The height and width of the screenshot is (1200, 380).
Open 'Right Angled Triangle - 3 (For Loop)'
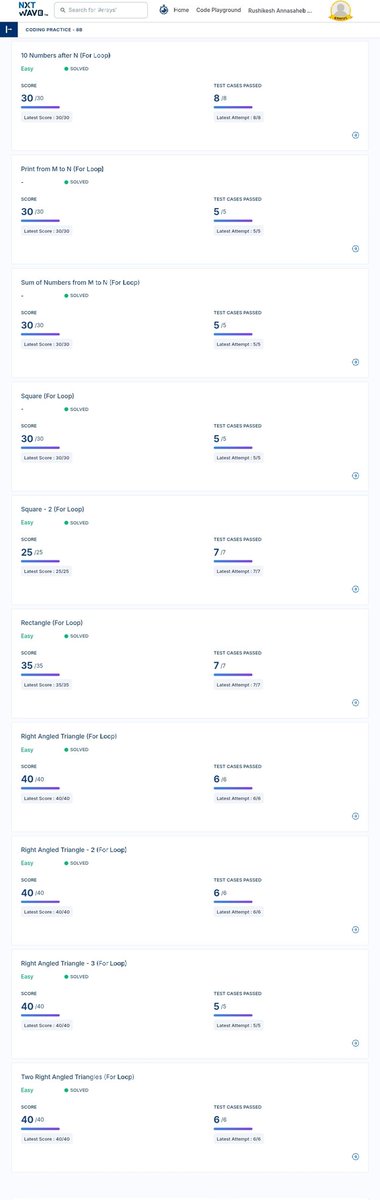[x=74, y=963]
